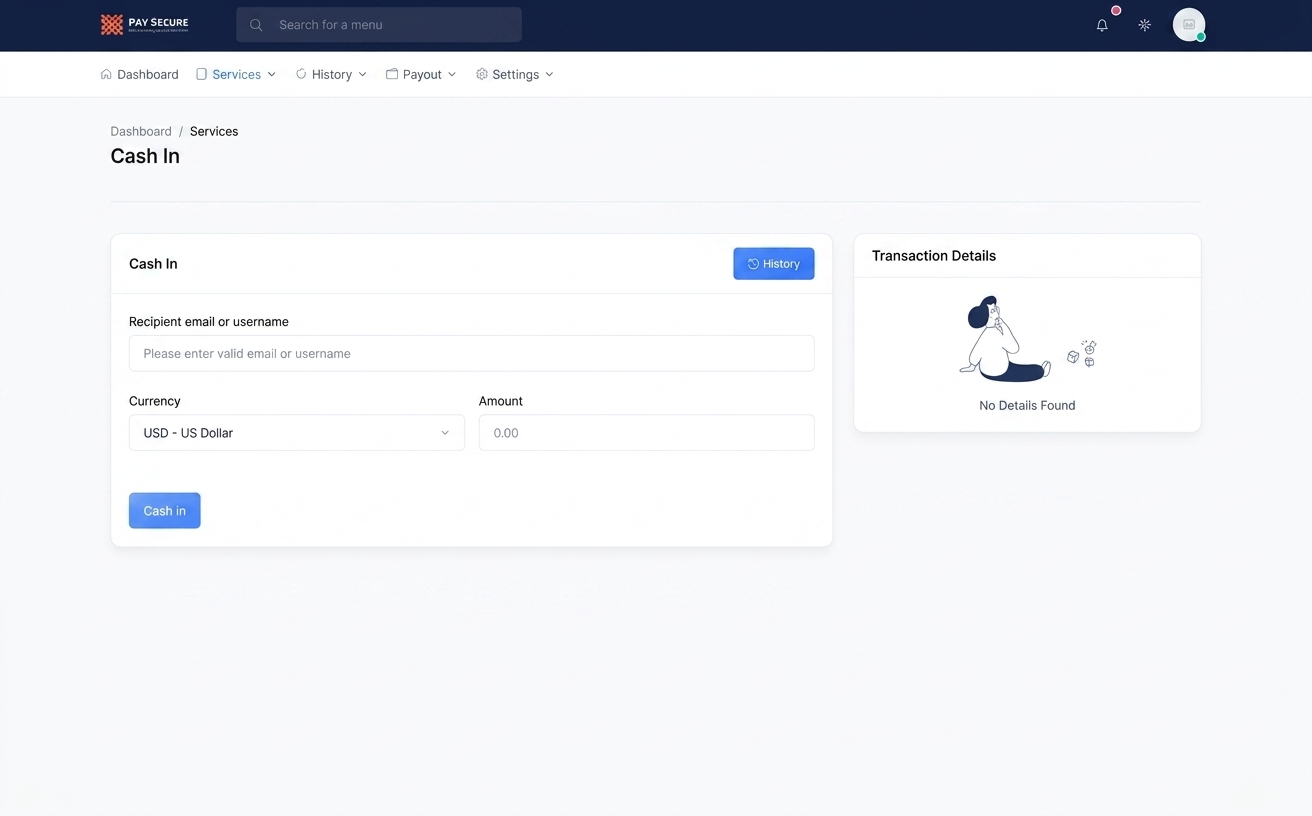This screenshot has height=816, width=1312.
Task: Click the Pay Secure logo
Action: pos(145,24)
